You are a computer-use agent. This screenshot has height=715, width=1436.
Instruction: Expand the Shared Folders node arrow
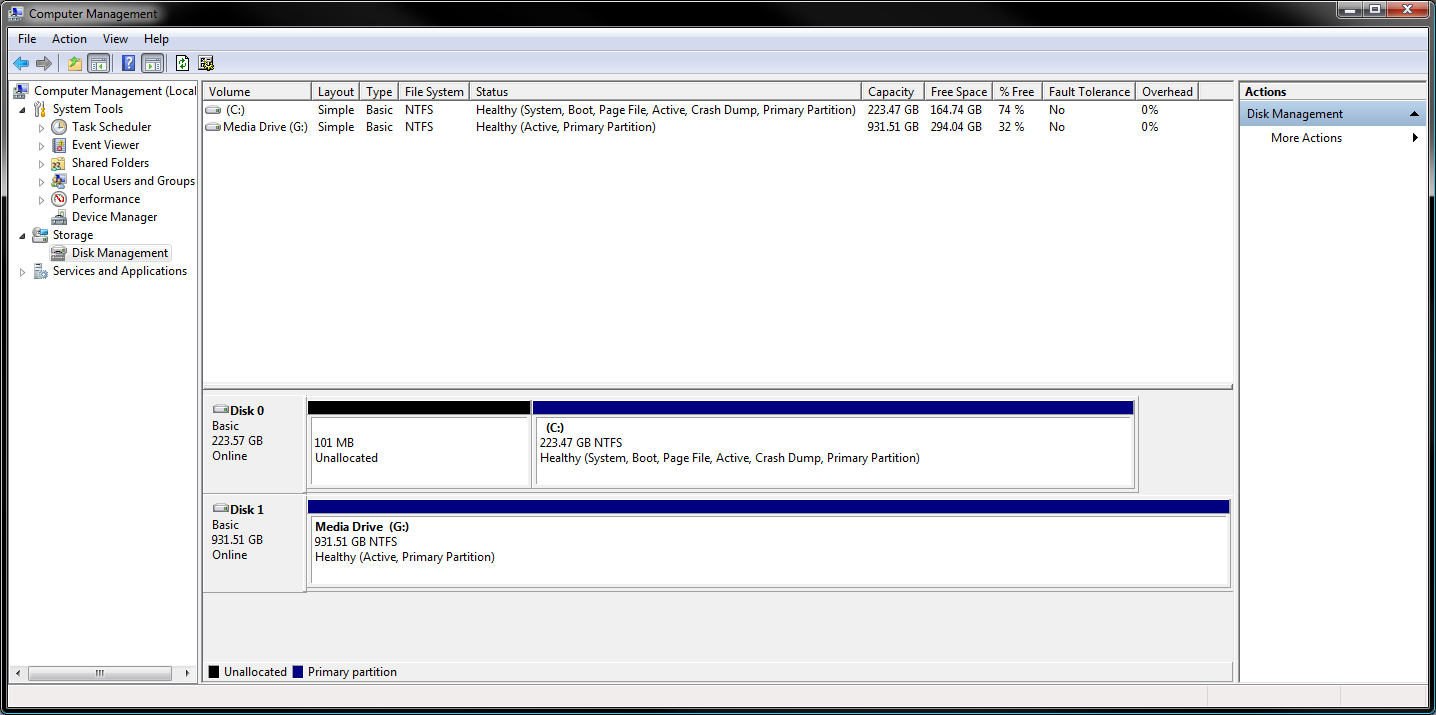42,163
